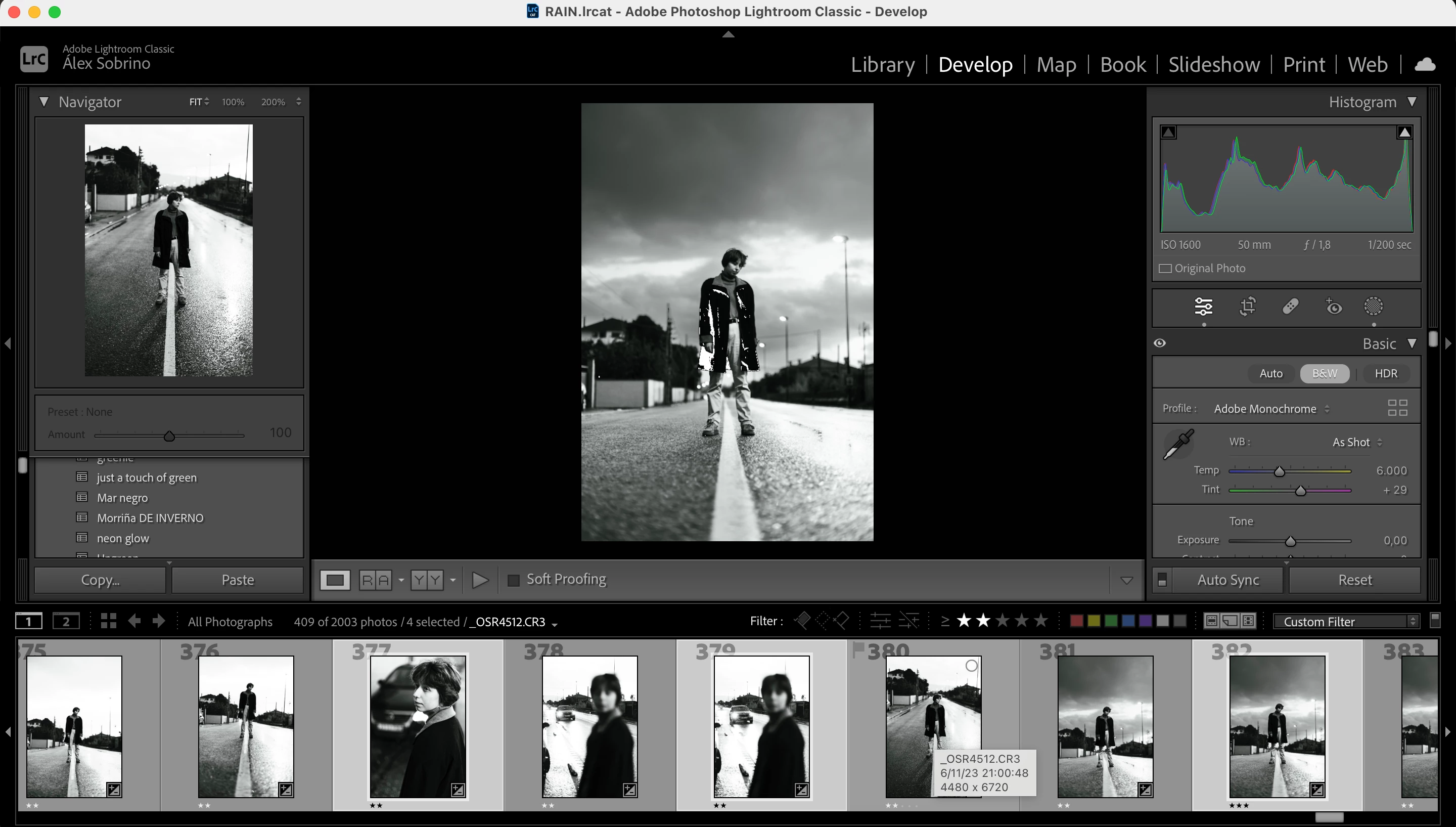1456x827 pixels.
Task: Collapse the Navigator panel
Action: 43,102
